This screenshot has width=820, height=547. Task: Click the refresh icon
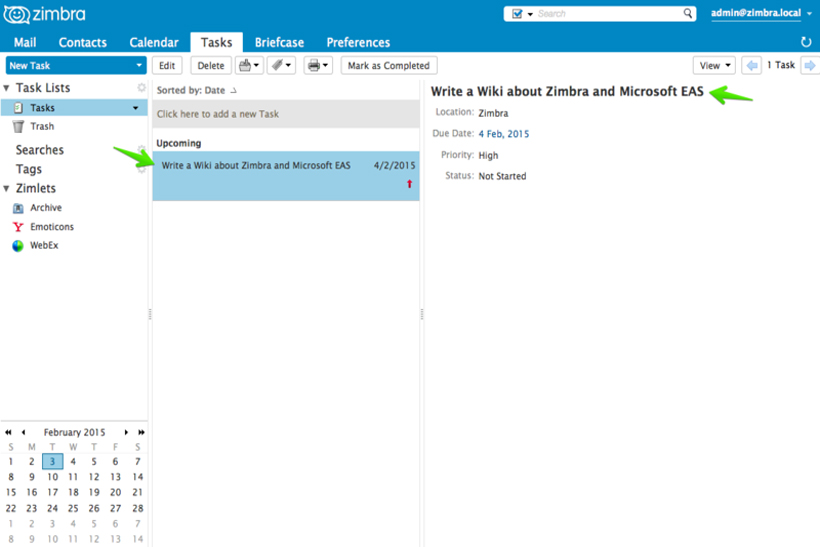(806, 42)
